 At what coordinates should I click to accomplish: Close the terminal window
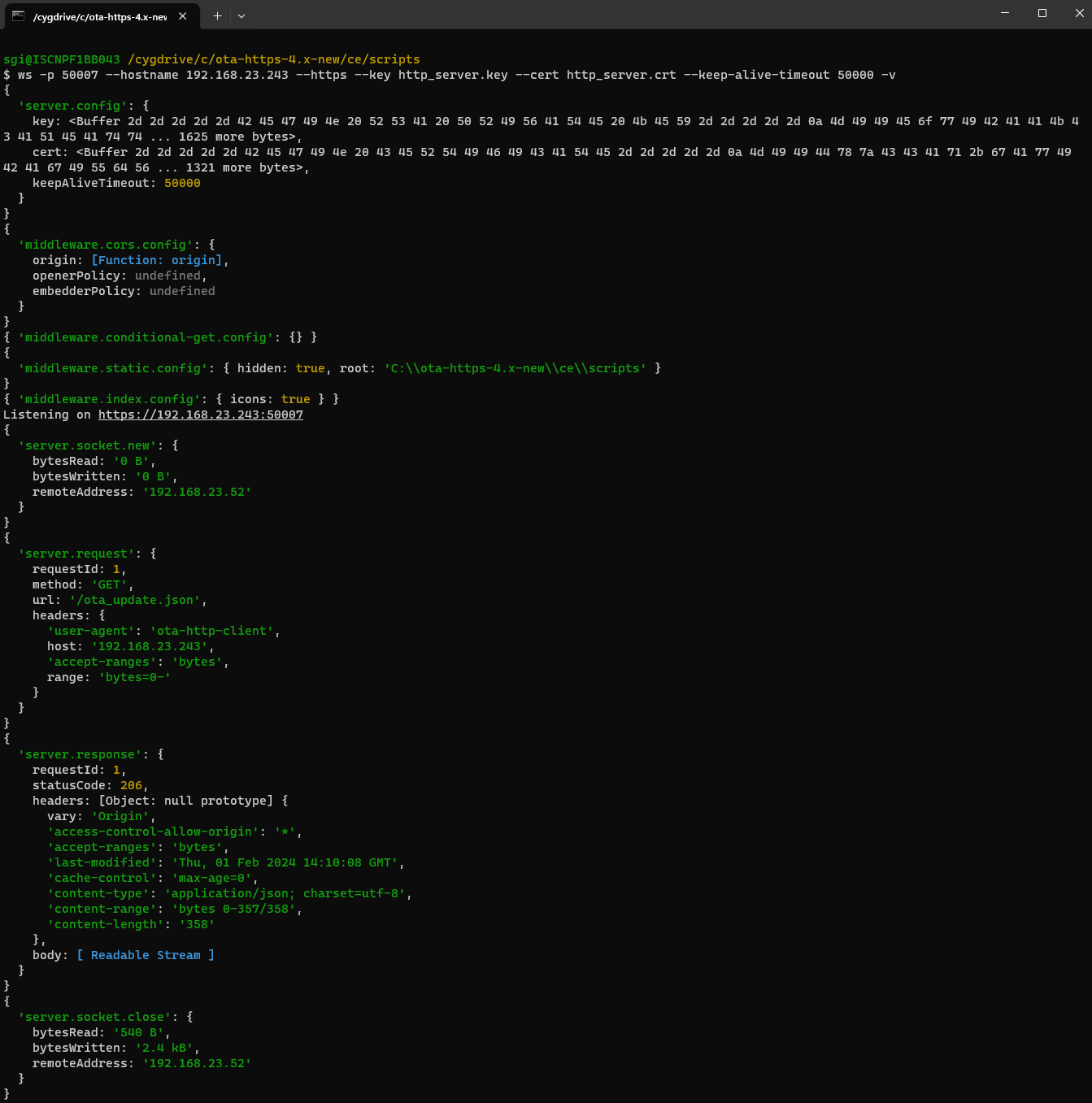pyautogui.click(x=1079, y=13)
